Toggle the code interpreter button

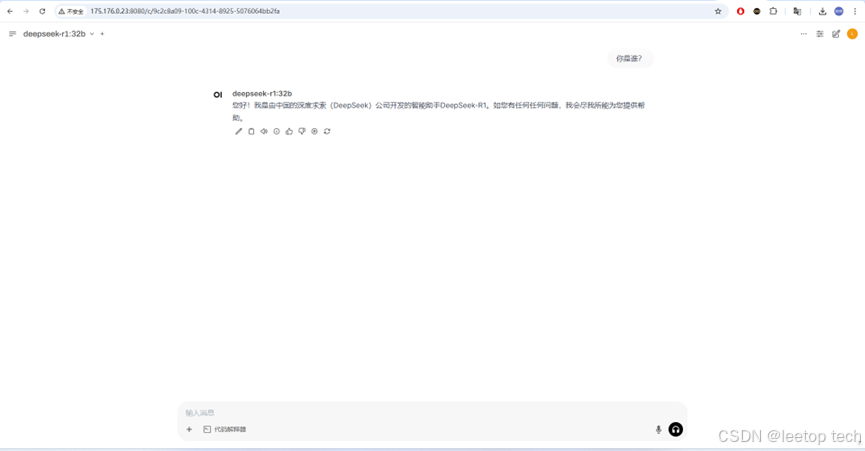point(225,429)
